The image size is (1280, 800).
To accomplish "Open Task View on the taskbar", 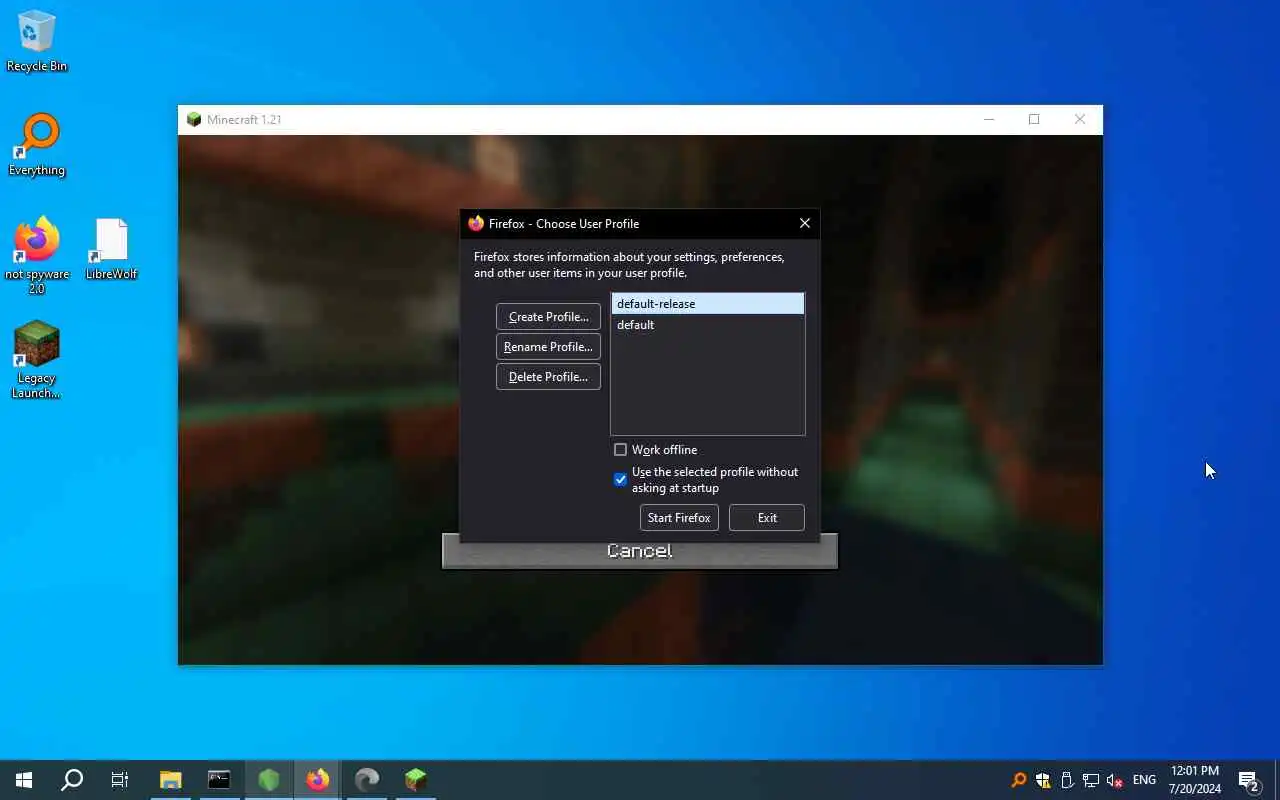I will pos(120,780).
